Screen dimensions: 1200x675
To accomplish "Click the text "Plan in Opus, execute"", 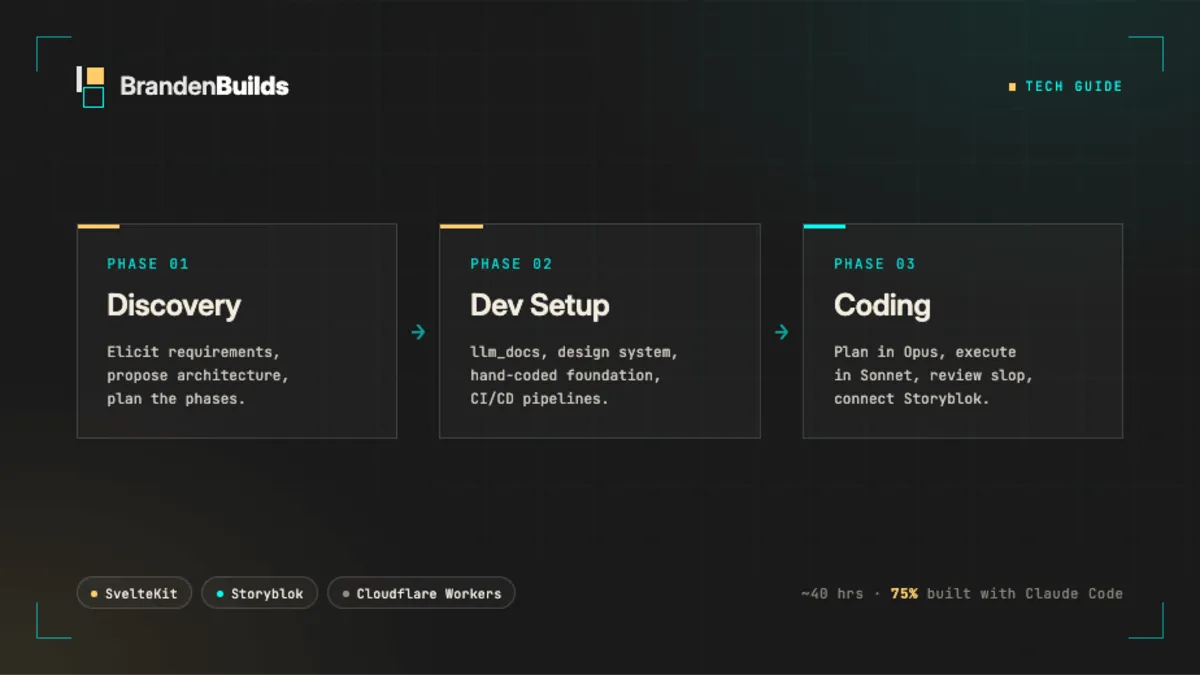I will [x=925, y=352].
